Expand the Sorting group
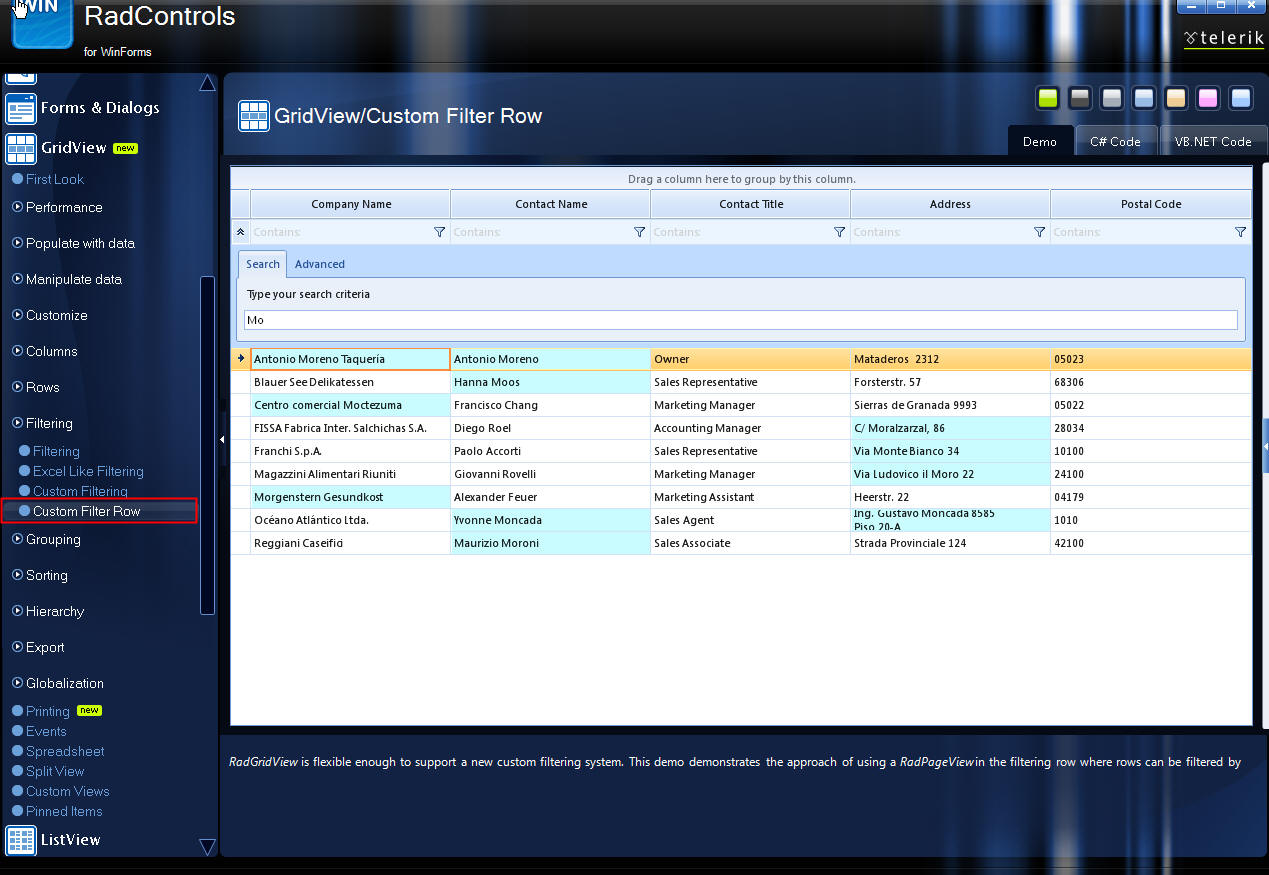 [x=17, y=575]
